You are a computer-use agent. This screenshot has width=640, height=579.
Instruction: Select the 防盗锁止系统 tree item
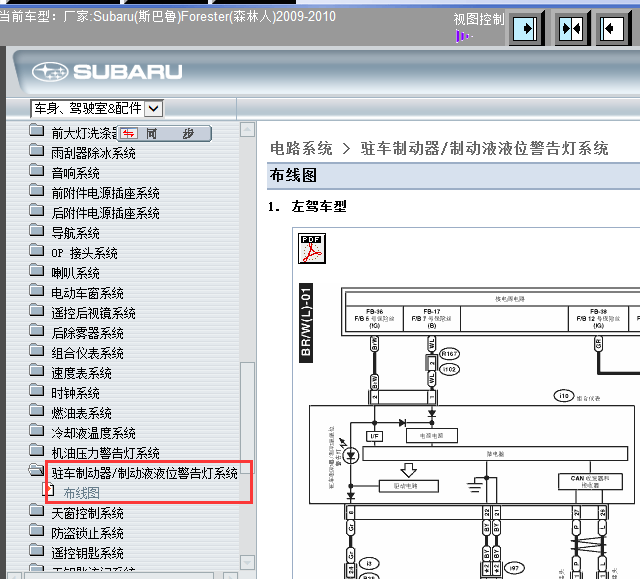[x=87, y=533]
